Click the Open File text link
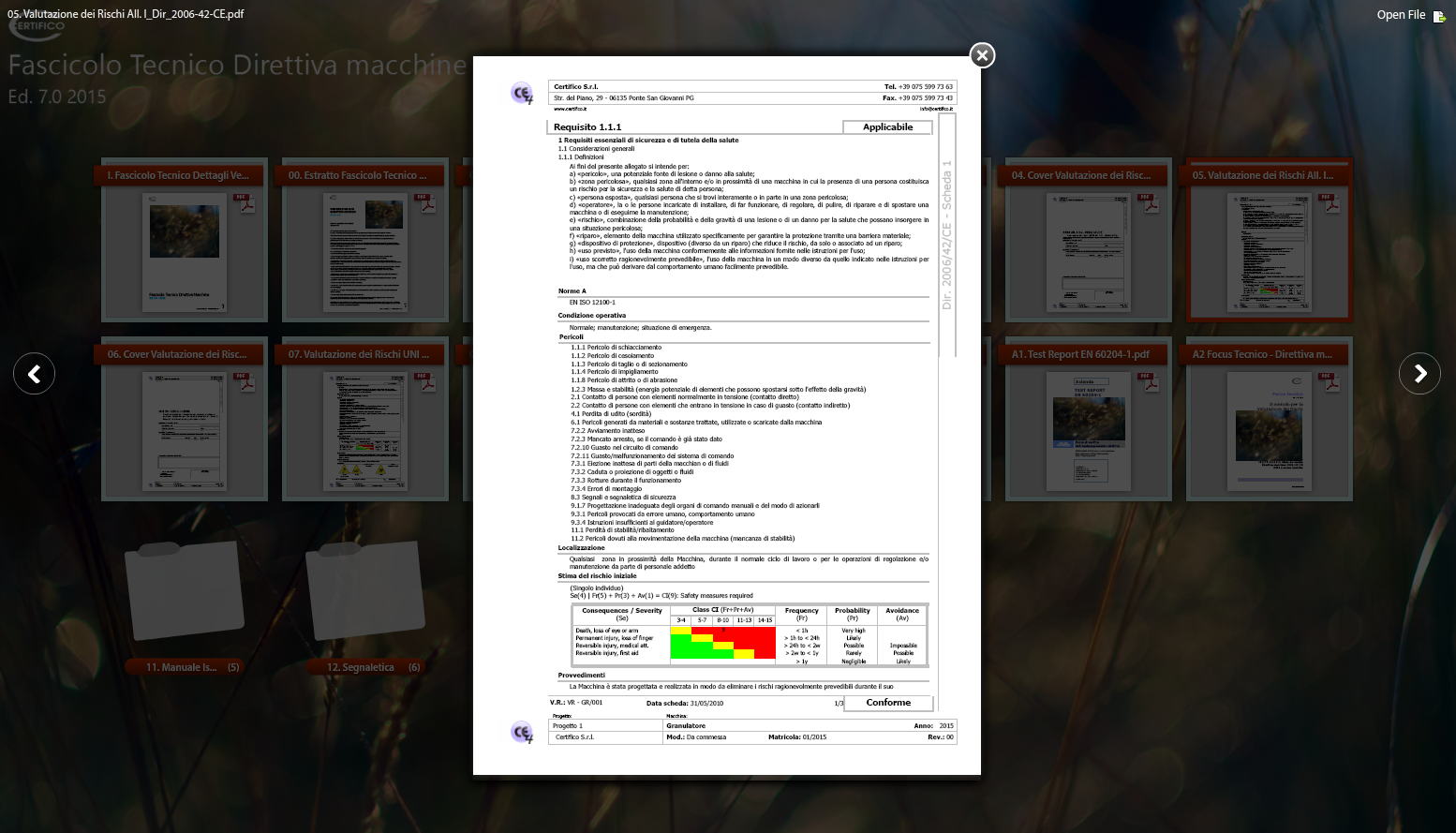1456x833 pixels. point(1400,15)
